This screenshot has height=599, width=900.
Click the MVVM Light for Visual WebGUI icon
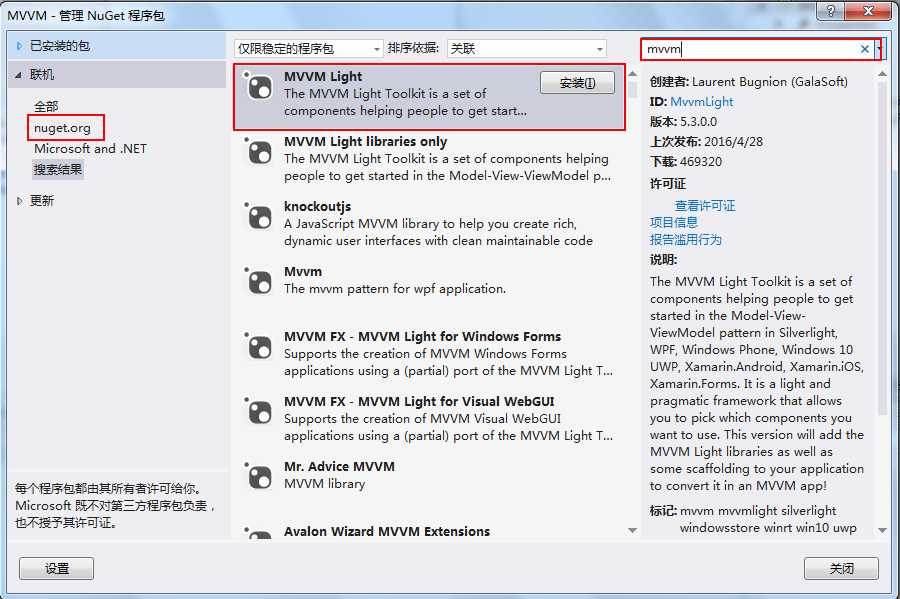click(x=259, y=412)
